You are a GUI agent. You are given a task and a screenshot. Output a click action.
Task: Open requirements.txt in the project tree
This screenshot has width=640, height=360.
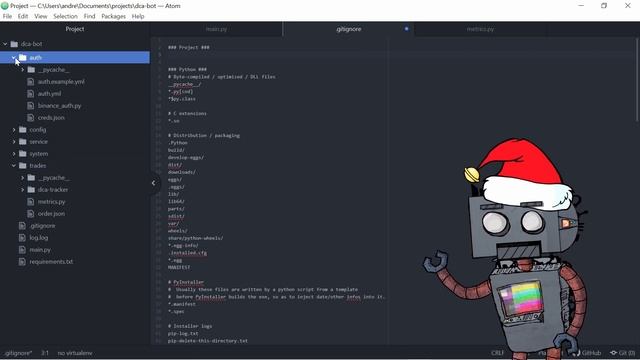[x=51, y=262]
